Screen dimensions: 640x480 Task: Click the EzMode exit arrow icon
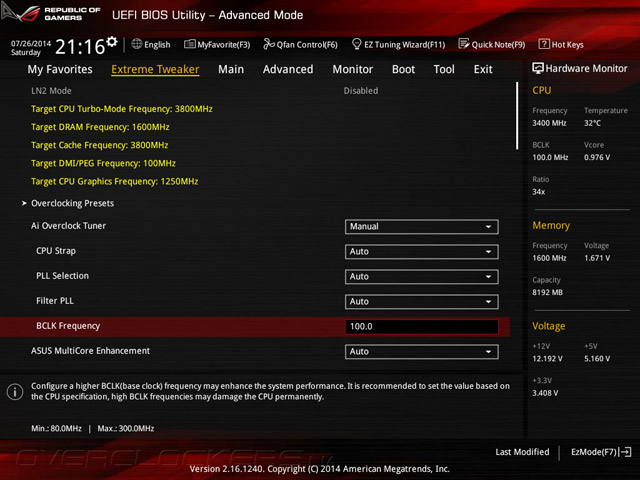[x=625, y=452]
